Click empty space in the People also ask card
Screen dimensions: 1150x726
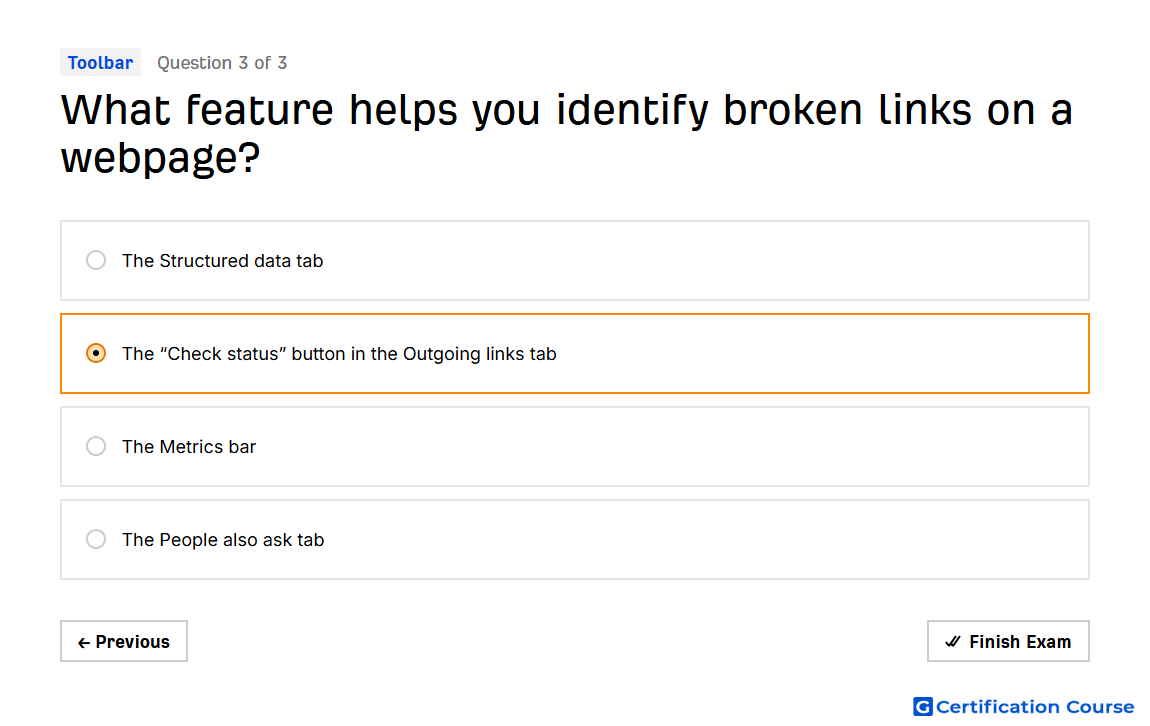[x=697, y=540]
